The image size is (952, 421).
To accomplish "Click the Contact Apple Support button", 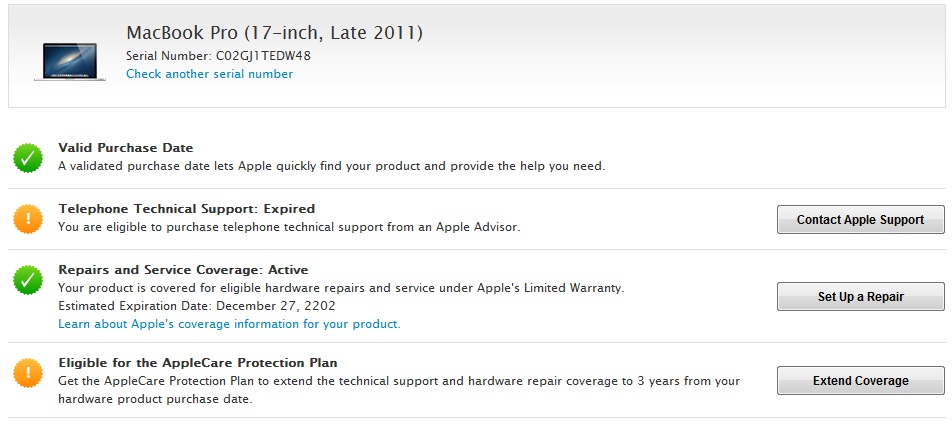I will click(860, 219).
